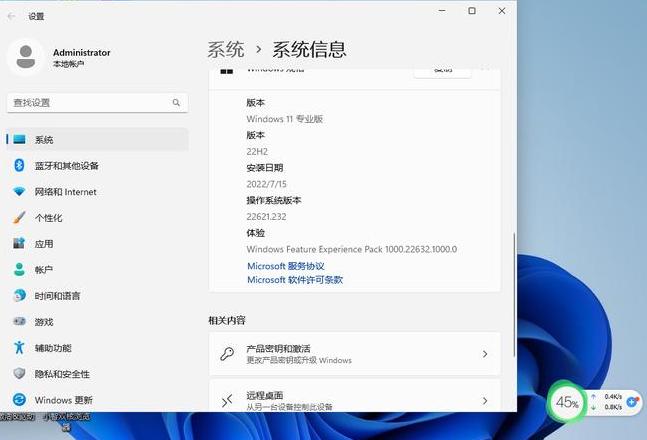The height and width of the screenshot is (440, 647).
Task: Select the Windows 11 专业版 text
Action: click(284, 119)
